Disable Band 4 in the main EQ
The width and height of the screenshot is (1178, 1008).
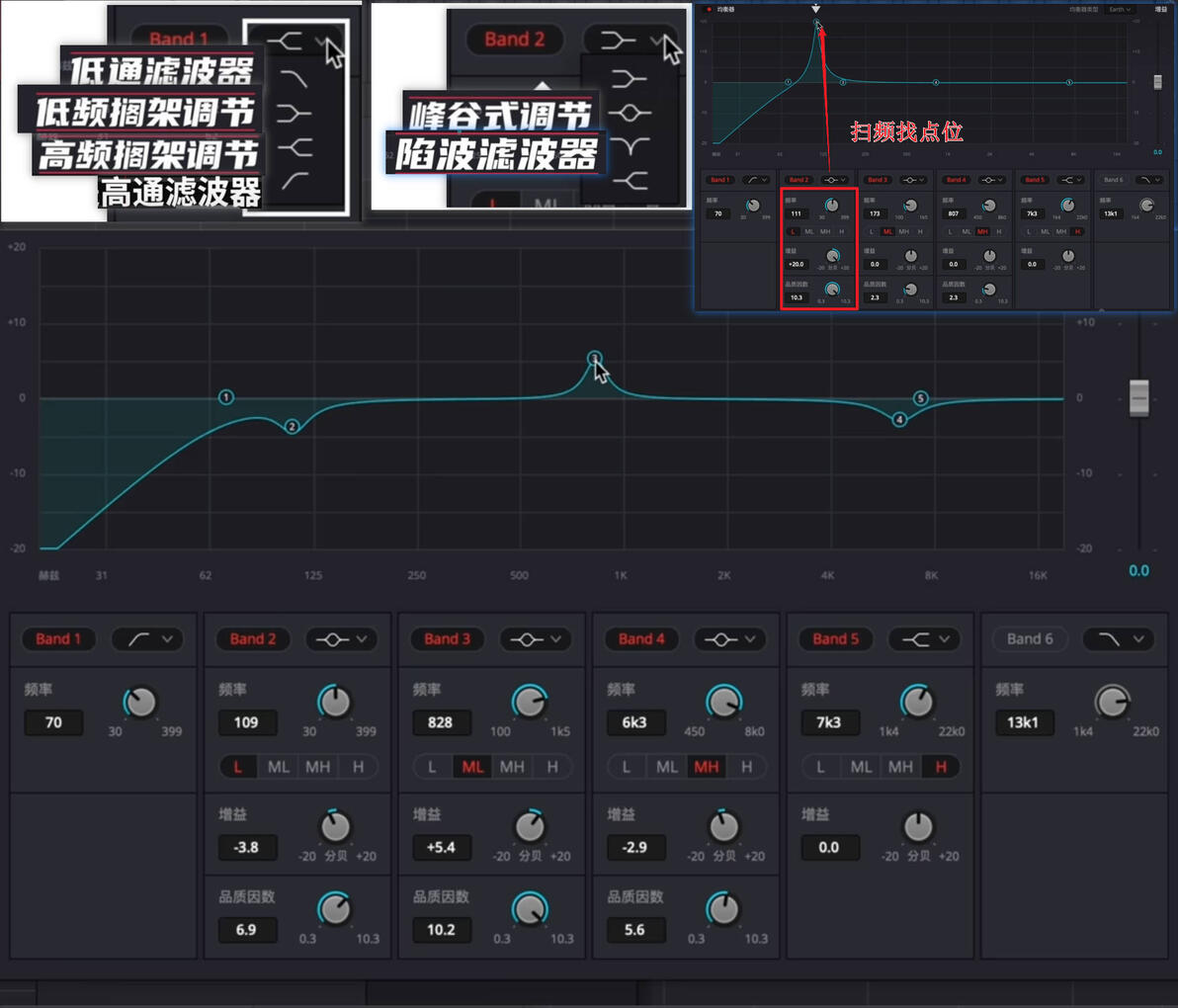pos(640,639)
